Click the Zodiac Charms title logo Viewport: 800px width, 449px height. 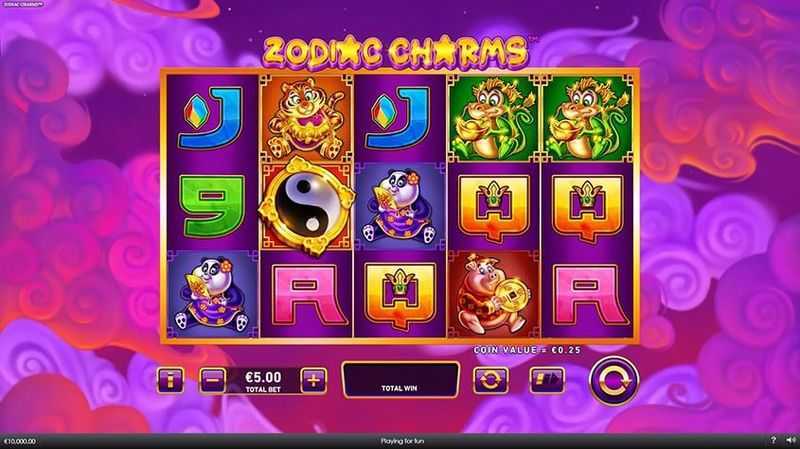tap(396, 52)
